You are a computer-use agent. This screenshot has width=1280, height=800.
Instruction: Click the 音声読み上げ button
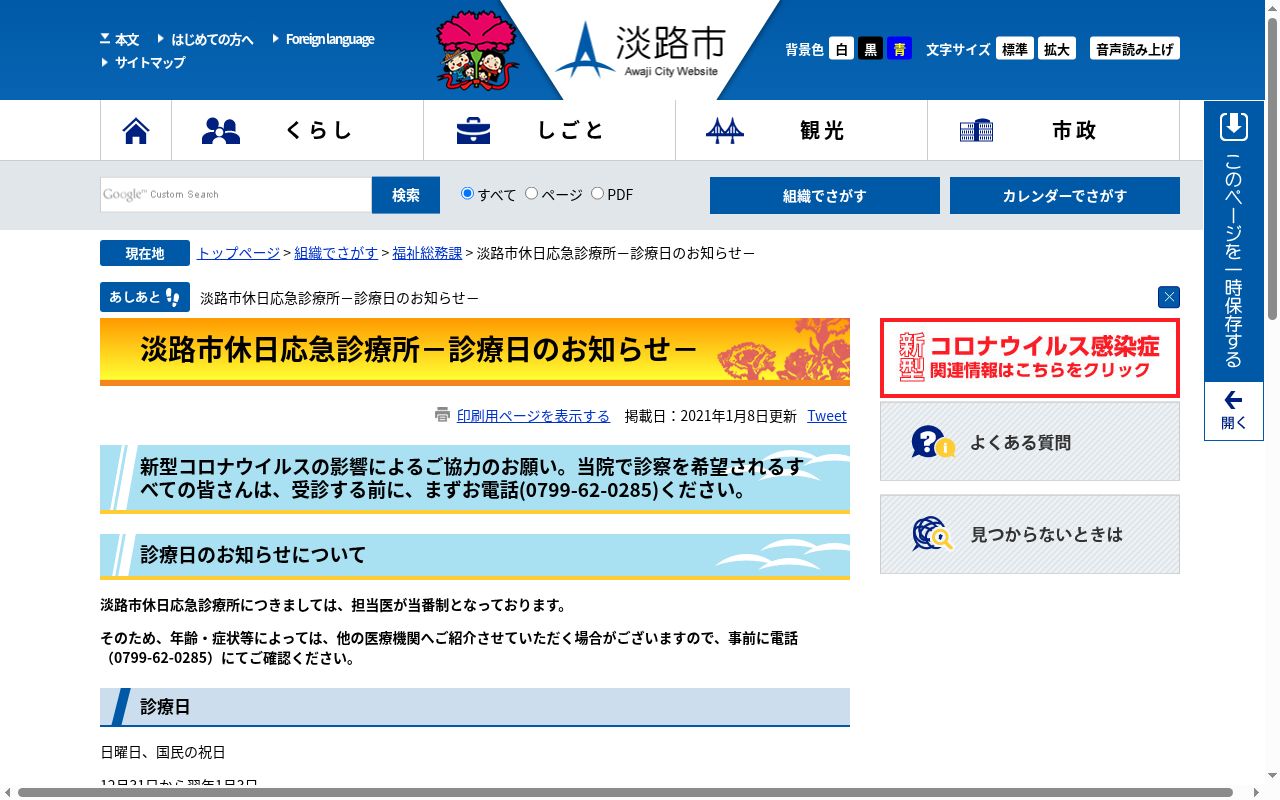pos(1135,48)
